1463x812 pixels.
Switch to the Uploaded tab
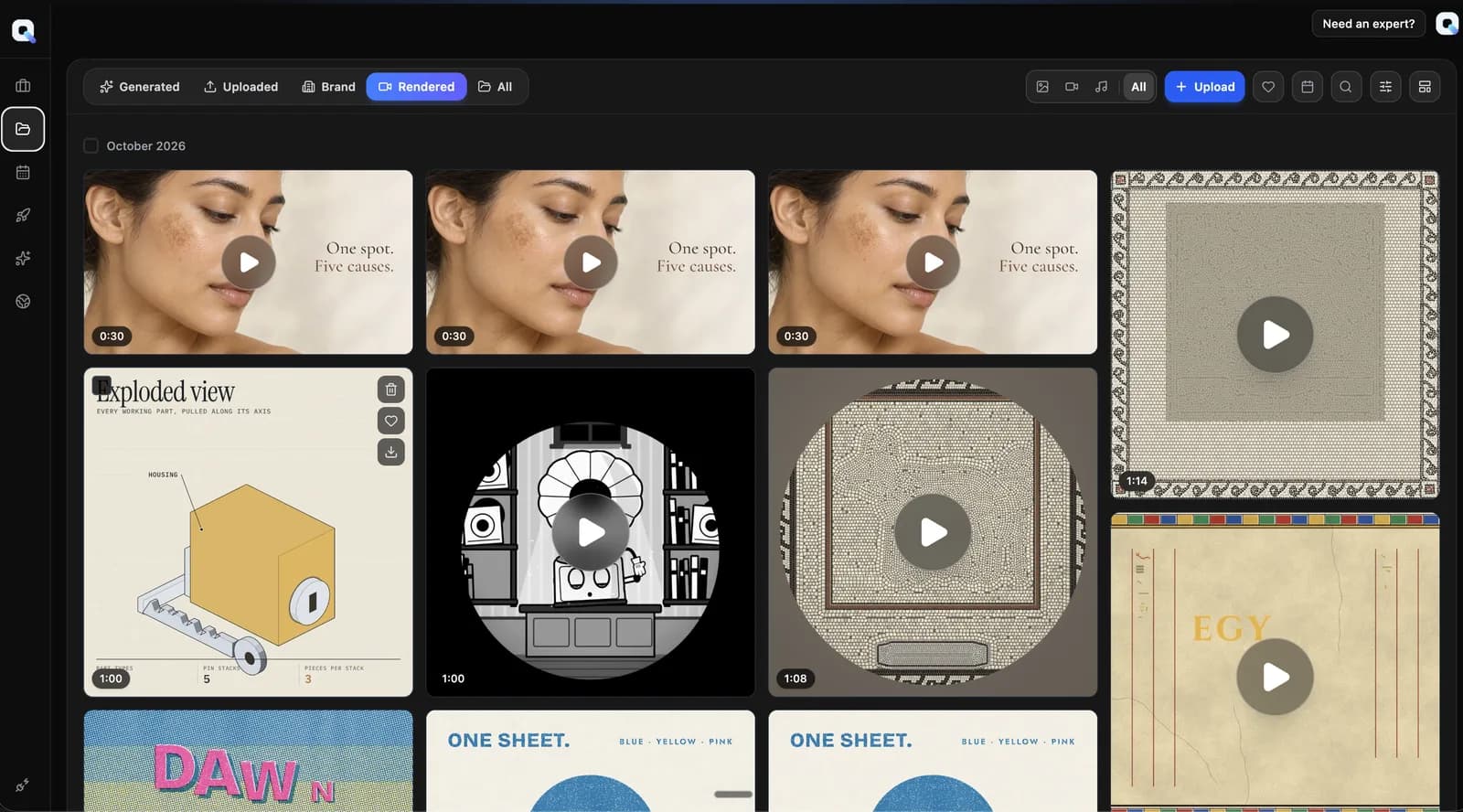pyautogui.click(x=240, y=87)
